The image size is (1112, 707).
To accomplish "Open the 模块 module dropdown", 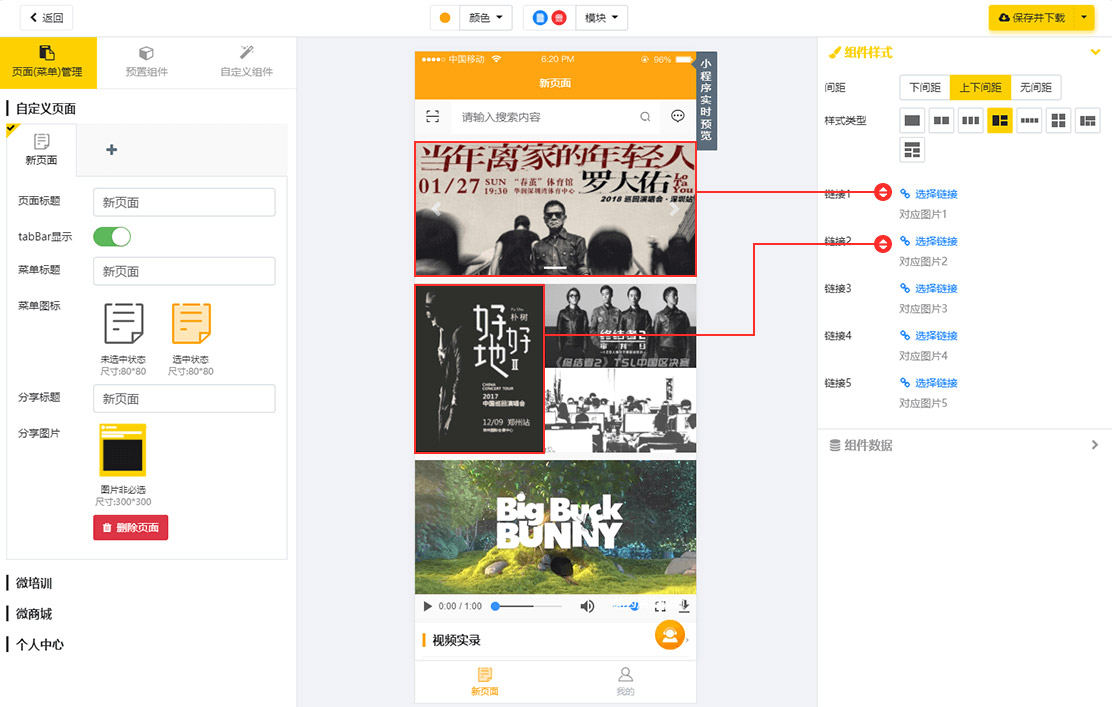I will coord(601,18).
